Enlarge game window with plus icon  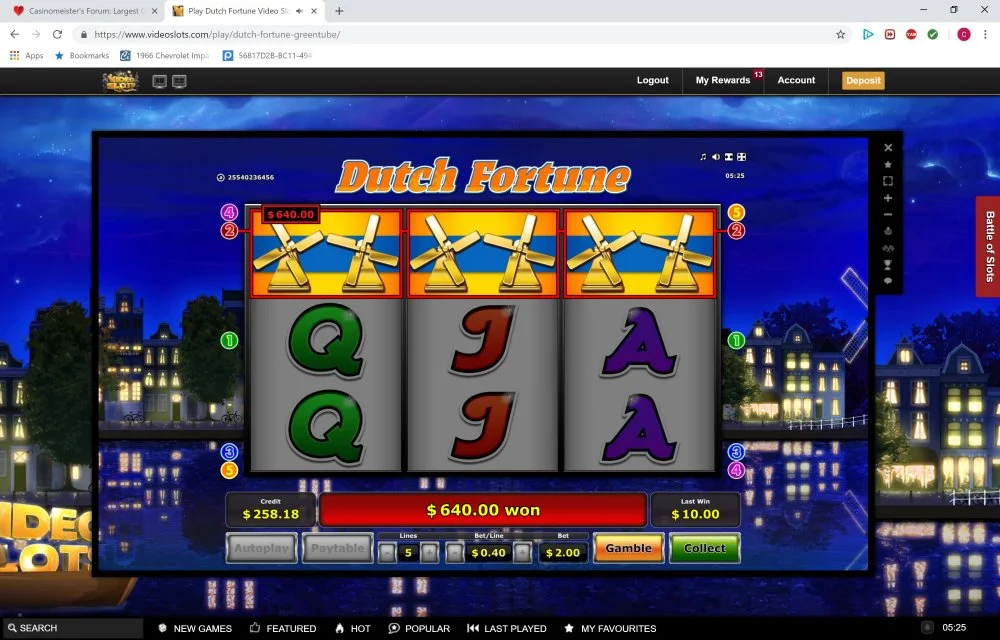coord(888,198)
